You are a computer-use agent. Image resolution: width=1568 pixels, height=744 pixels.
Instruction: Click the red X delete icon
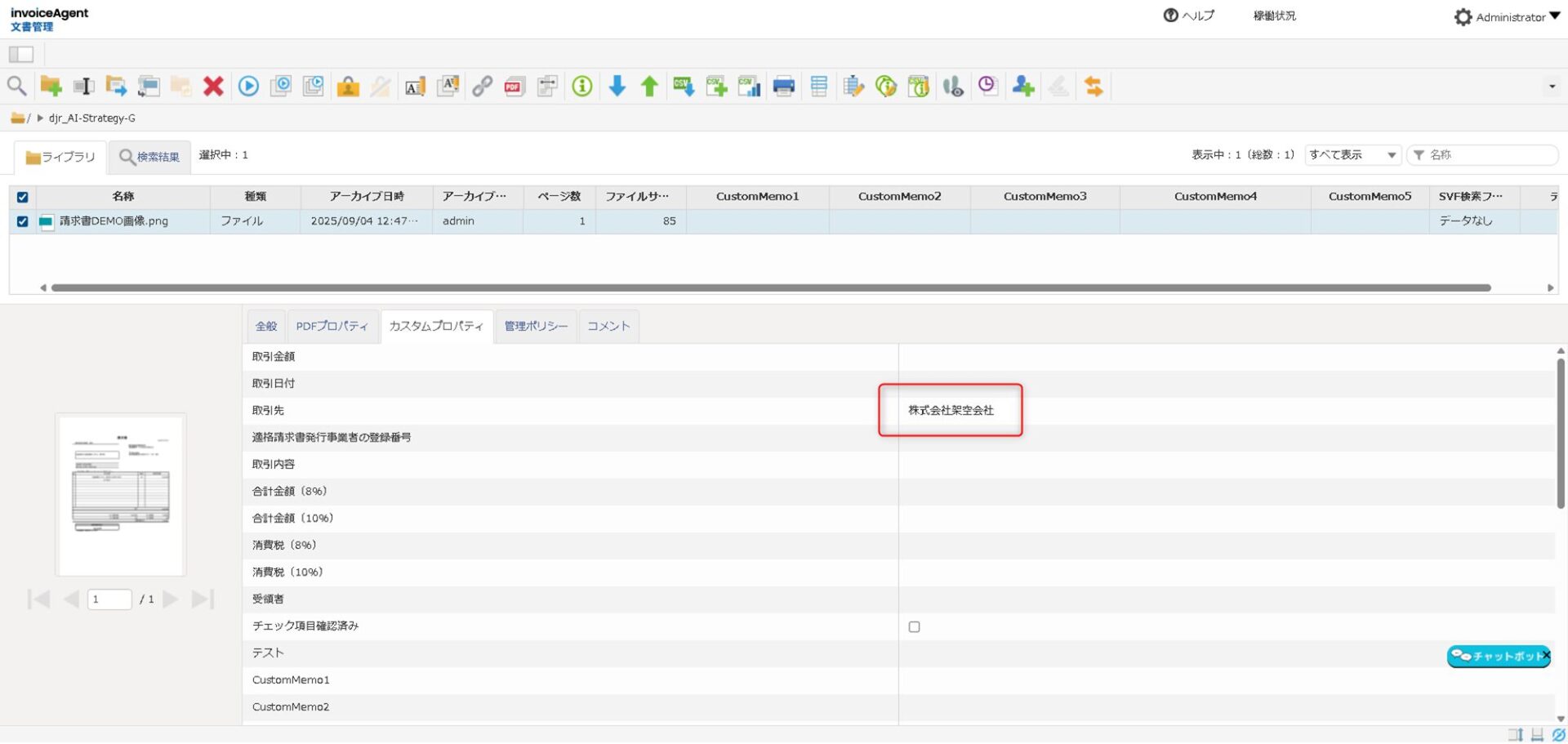[x=213, y=86]
